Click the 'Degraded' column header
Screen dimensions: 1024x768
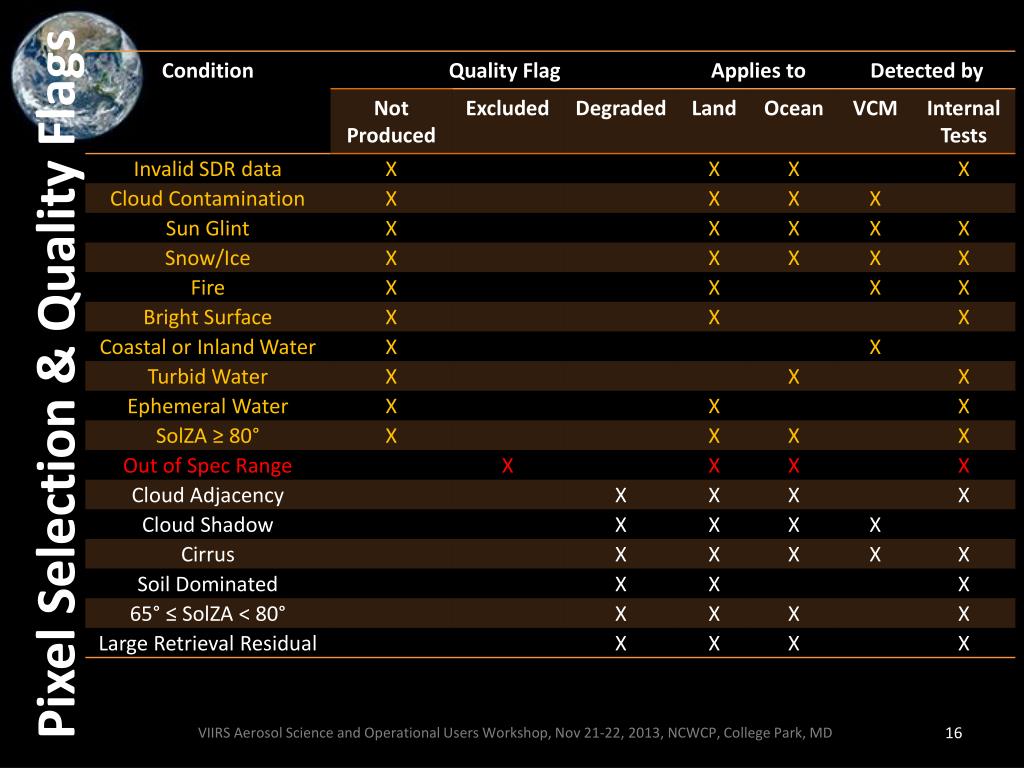[x=620, y=108]
